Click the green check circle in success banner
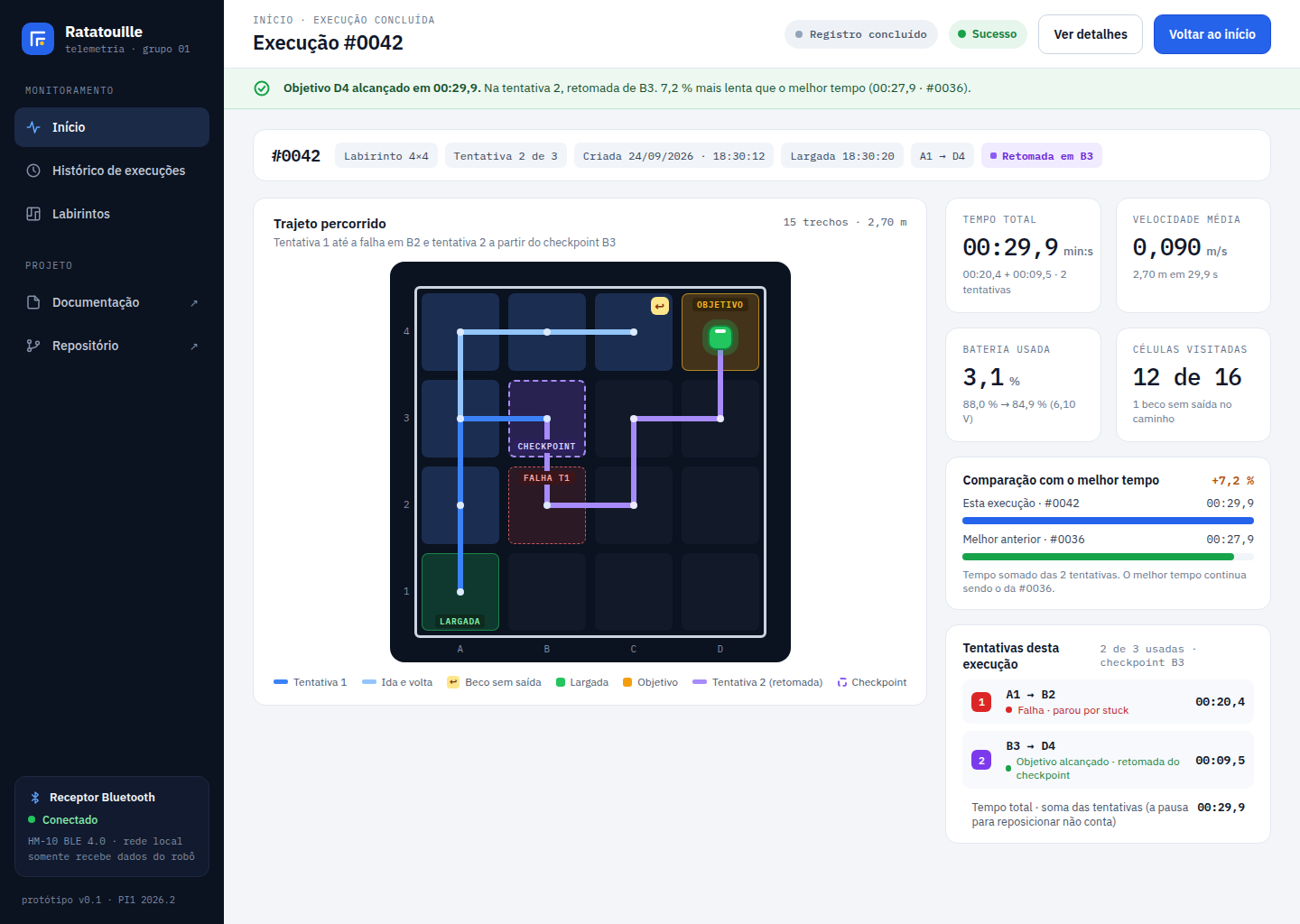The width and height of the screenshot is (1300, 924). pyautogui.click(x=262, y=88)
